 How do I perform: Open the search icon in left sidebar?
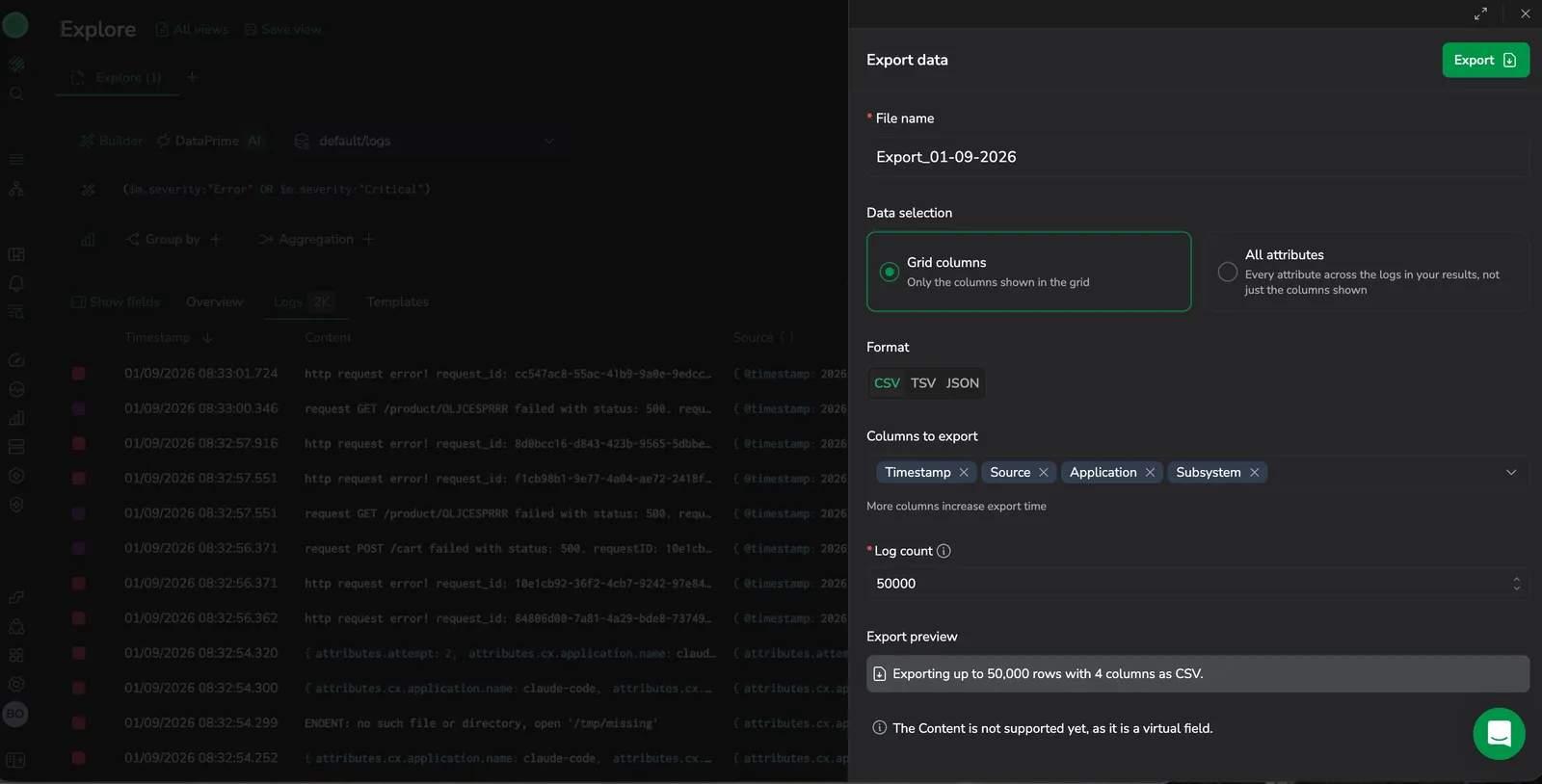tap(15, 93)
